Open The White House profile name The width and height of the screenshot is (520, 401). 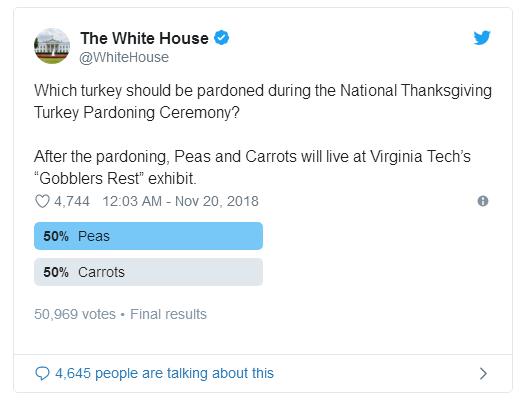[x=144, y=38]
